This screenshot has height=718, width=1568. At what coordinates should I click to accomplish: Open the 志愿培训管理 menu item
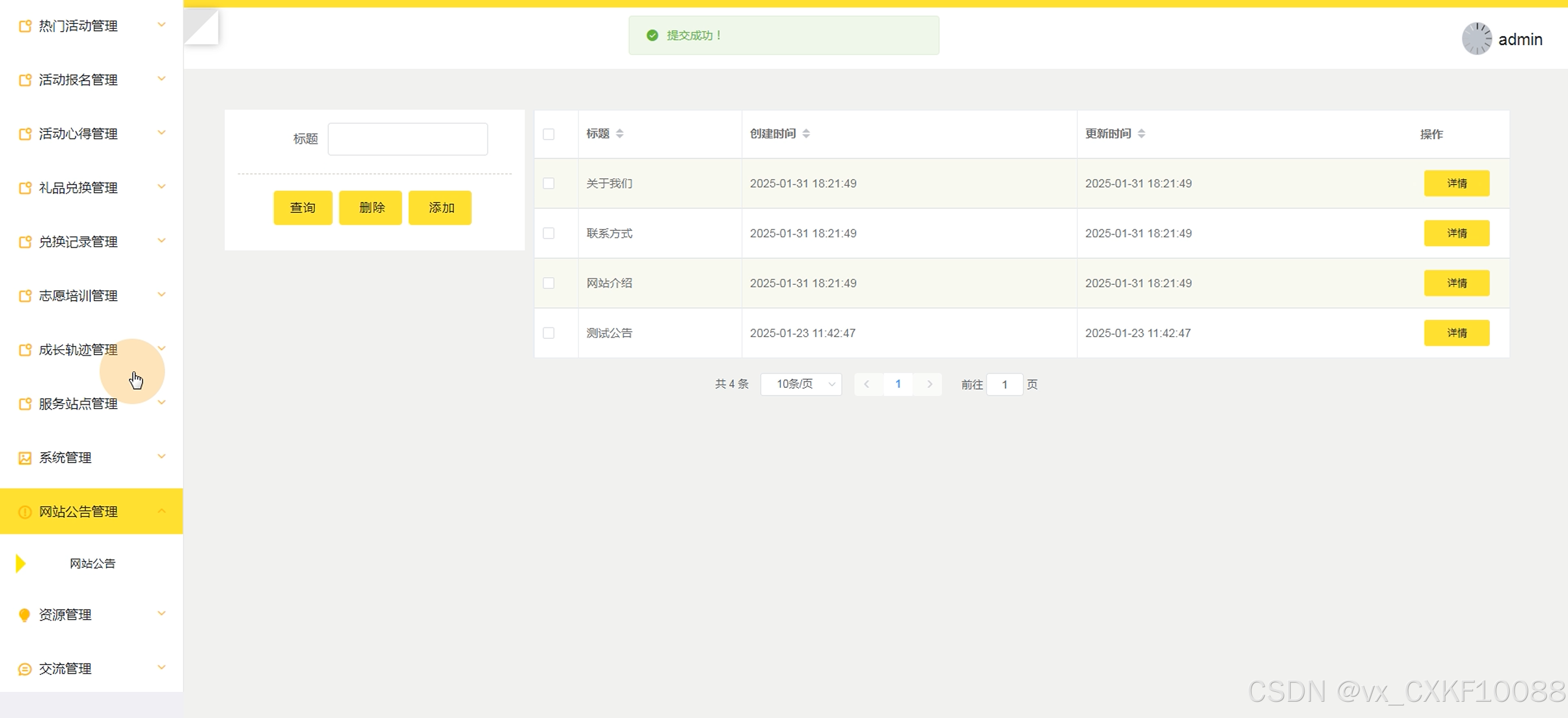[78, 296]
